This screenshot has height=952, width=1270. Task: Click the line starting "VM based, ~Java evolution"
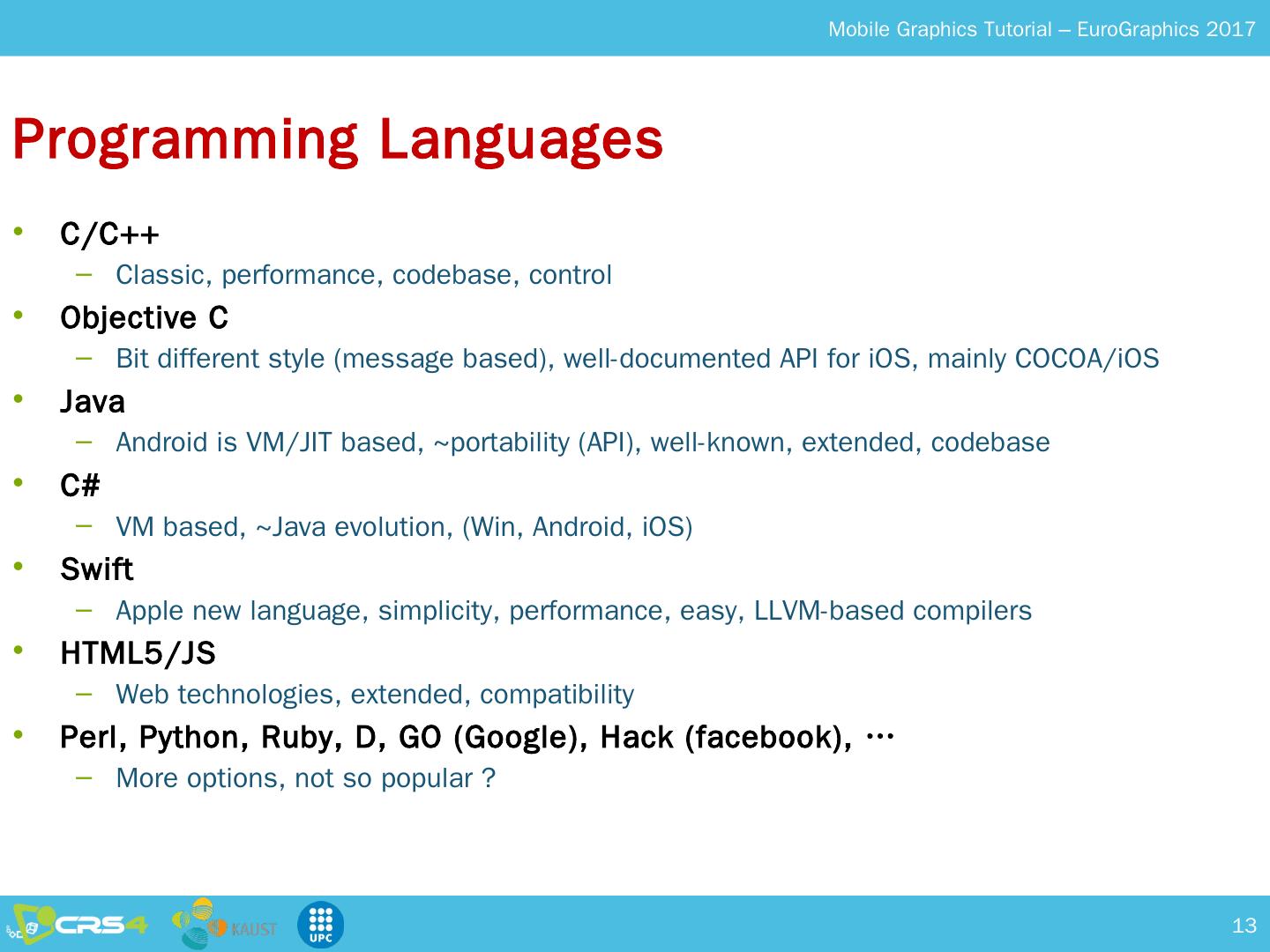[x=404, y=527]
